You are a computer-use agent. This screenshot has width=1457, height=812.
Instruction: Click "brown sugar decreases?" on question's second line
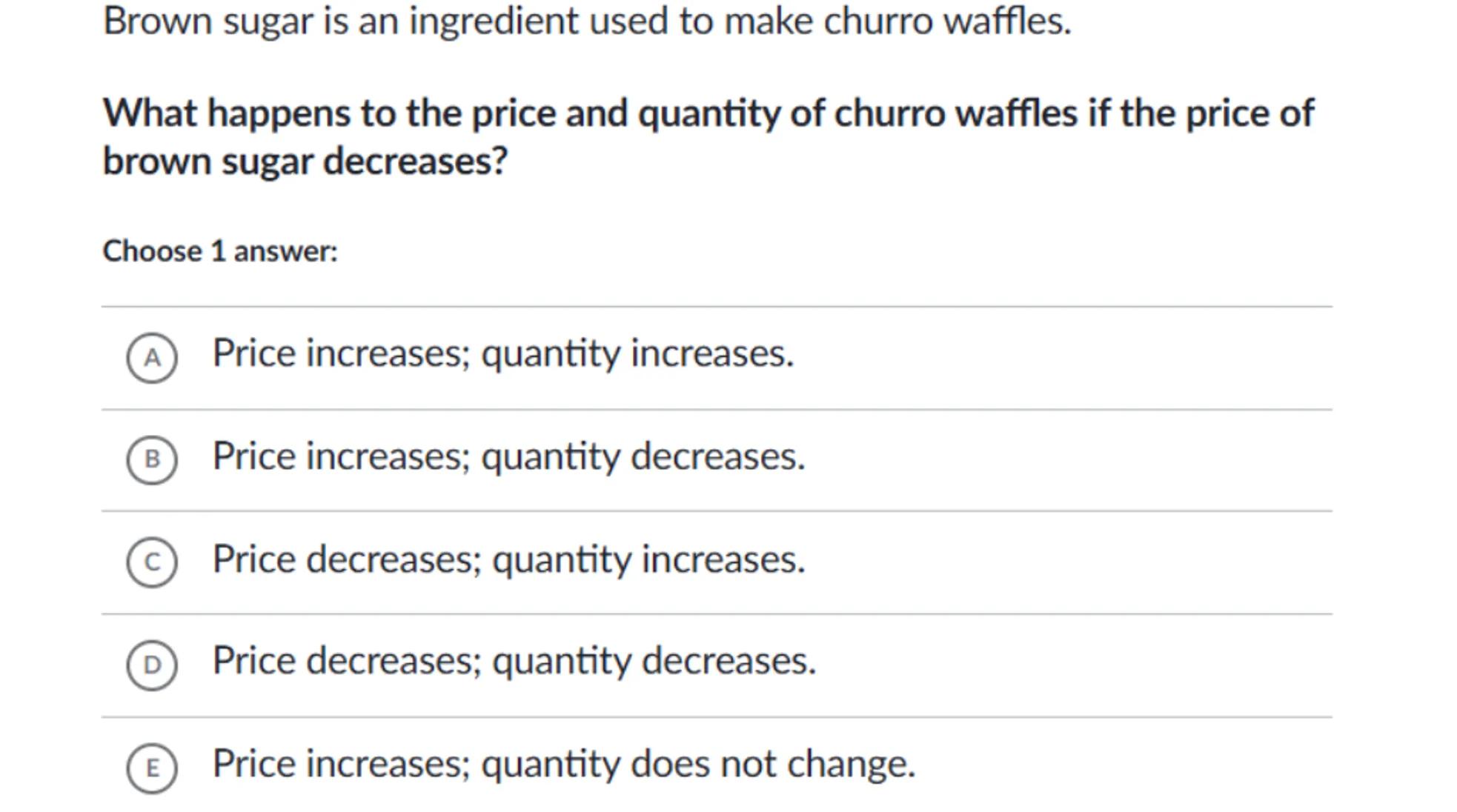[x=305, y=161]
